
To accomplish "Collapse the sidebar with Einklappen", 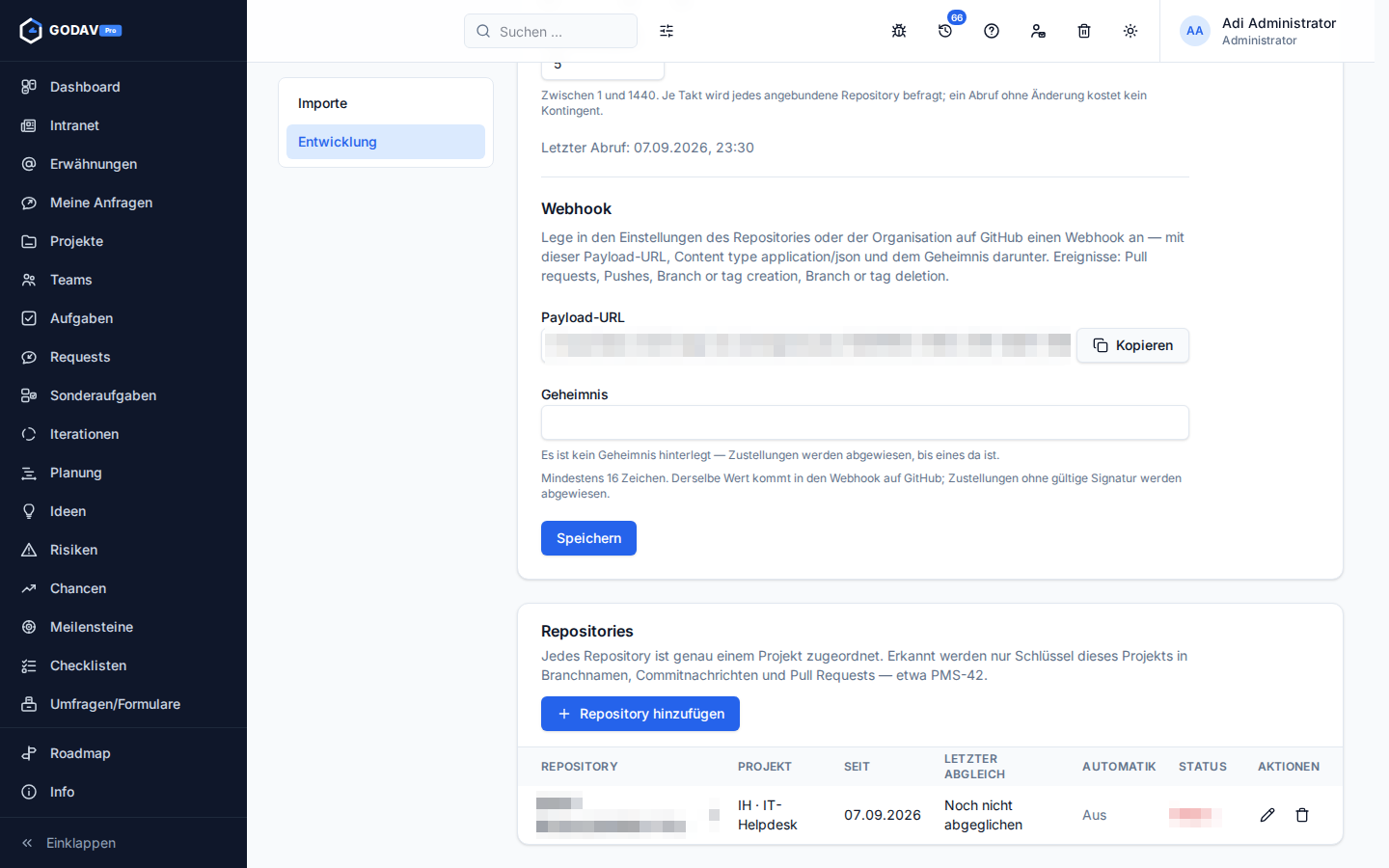I will 123,843.
